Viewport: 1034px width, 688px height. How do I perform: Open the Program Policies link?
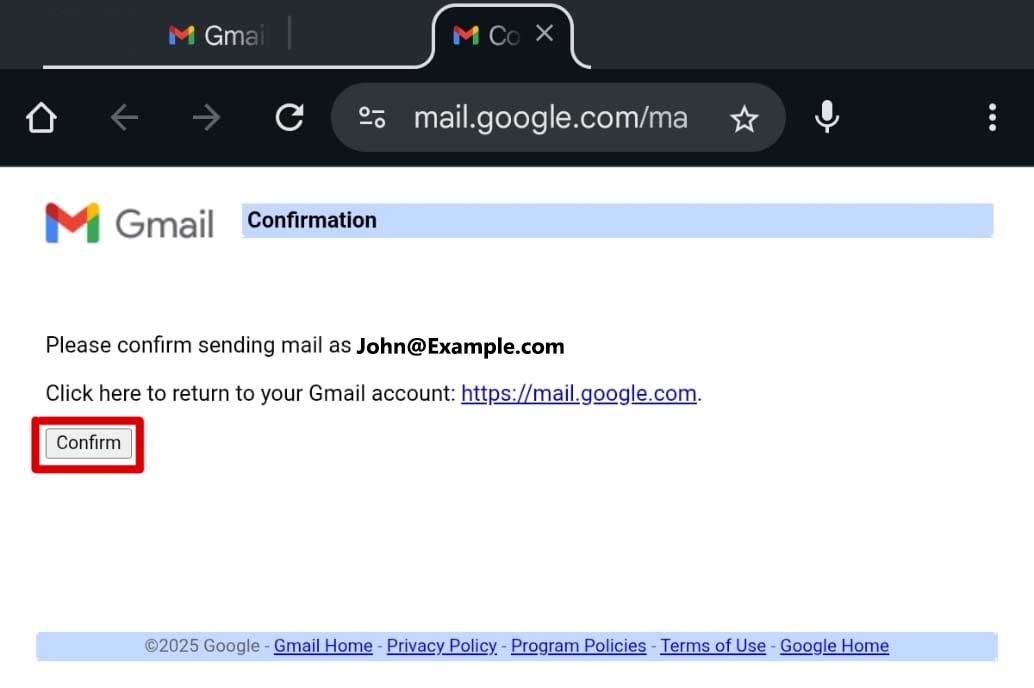tap(578, 646)
